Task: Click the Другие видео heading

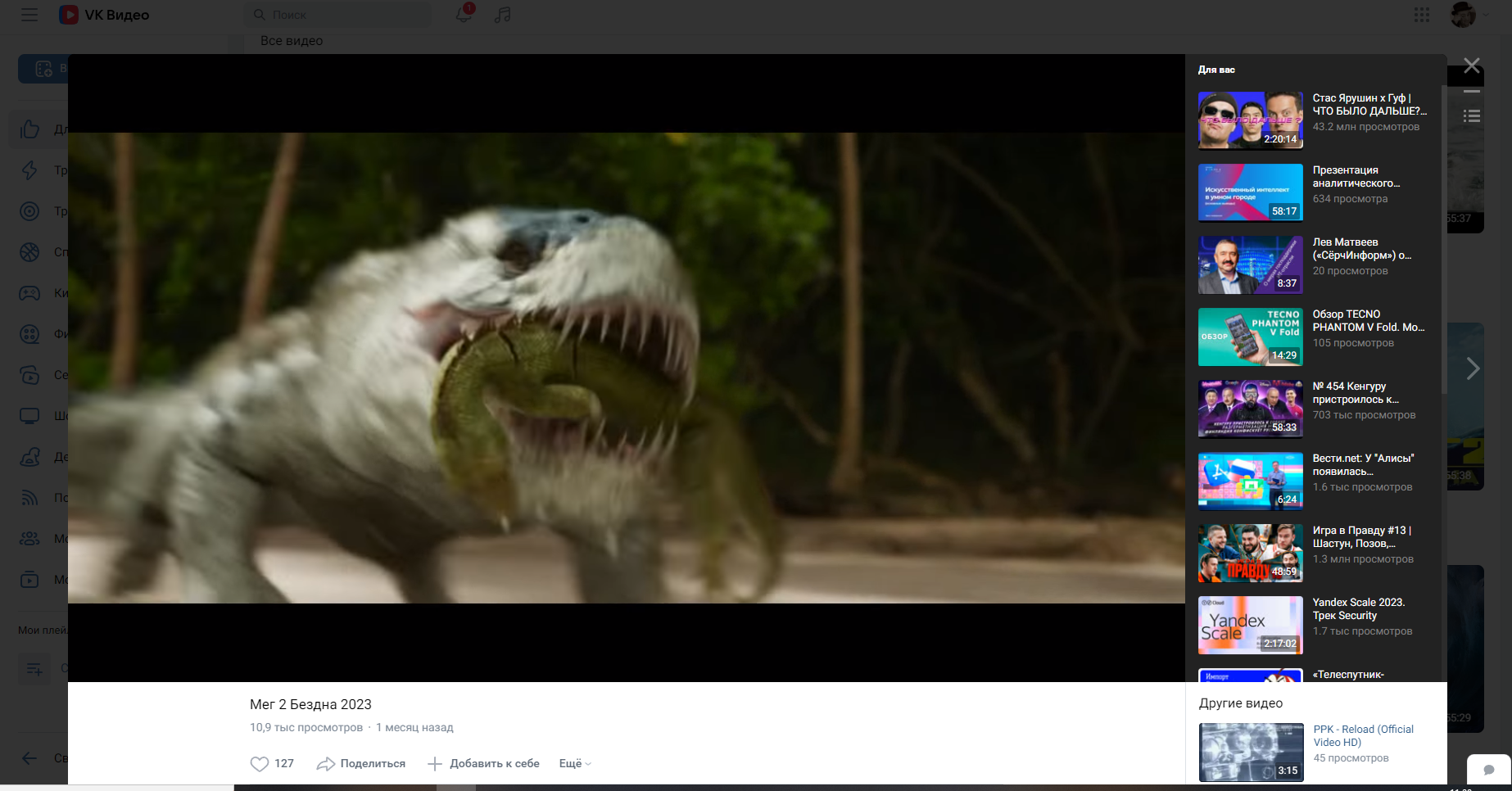Action: click(x=1241, y=703)
